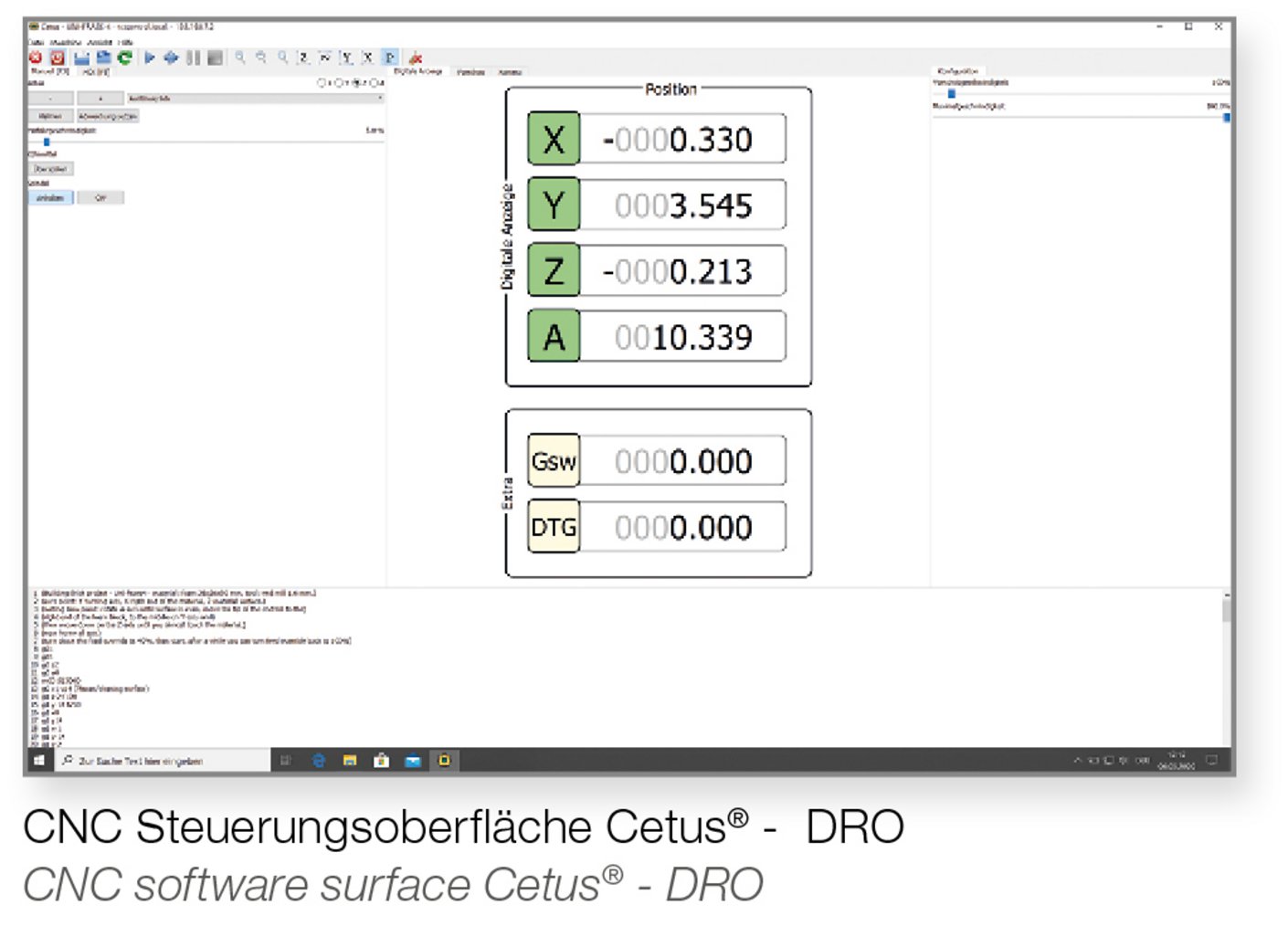
Task: Open the third tab in center panel
Action: pyautogui.click(x=510, y=72)
